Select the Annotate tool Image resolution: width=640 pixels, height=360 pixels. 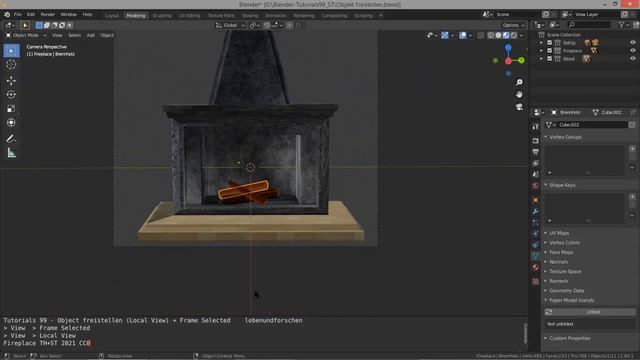(x=11, y=139)
